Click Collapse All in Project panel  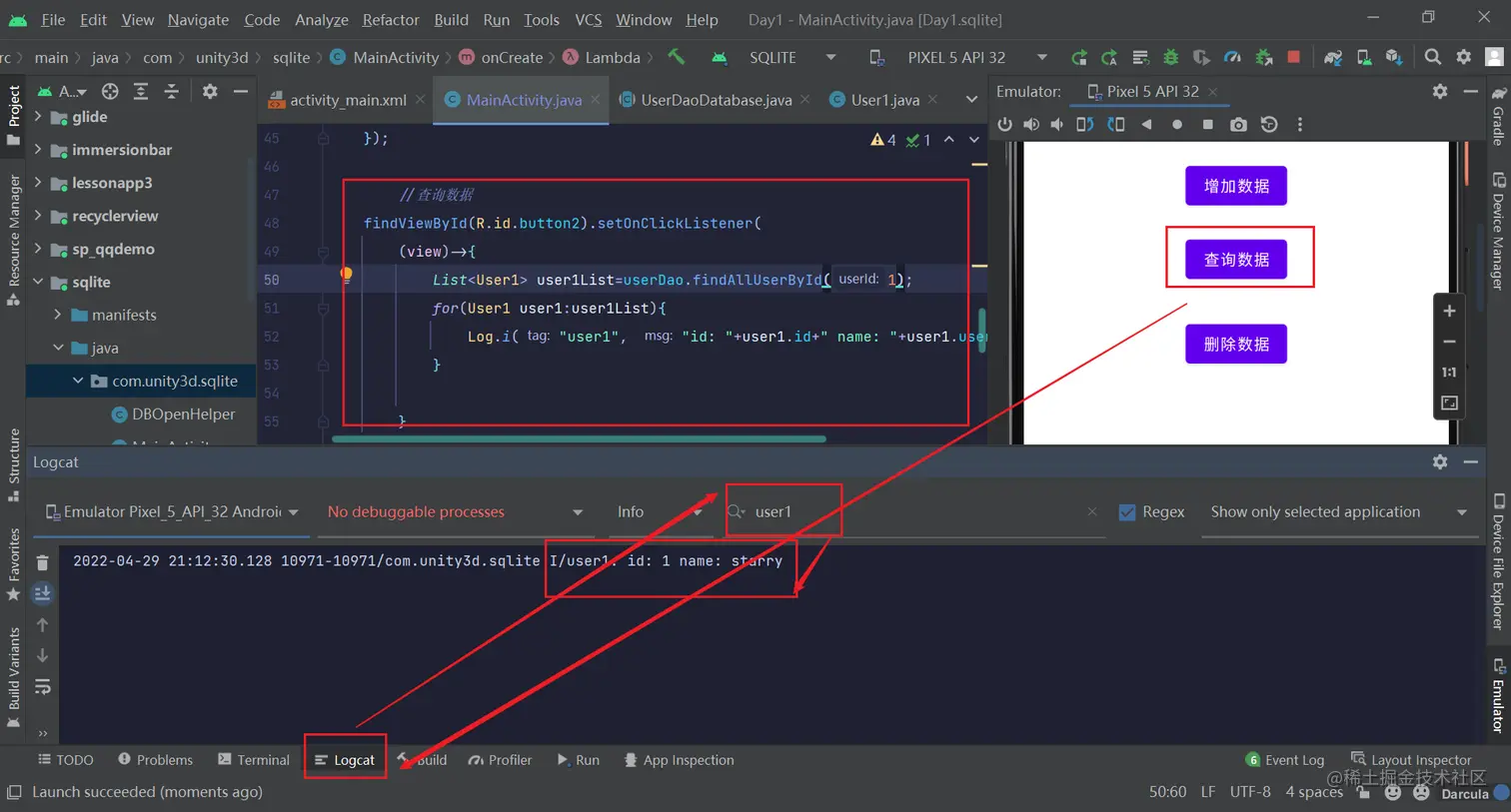[172, 91]
